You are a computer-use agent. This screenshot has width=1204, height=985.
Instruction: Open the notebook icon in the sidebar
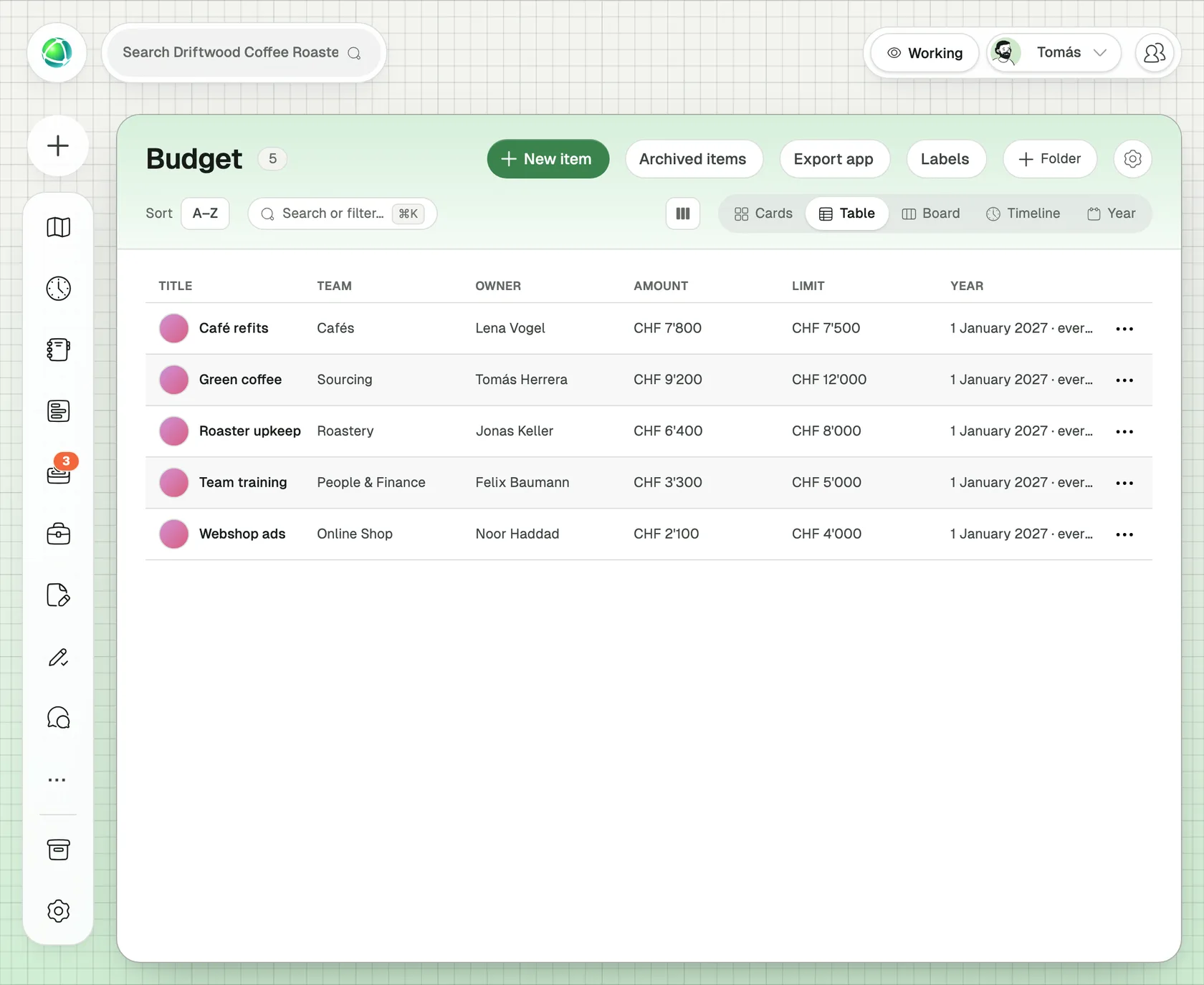[58, 350]
